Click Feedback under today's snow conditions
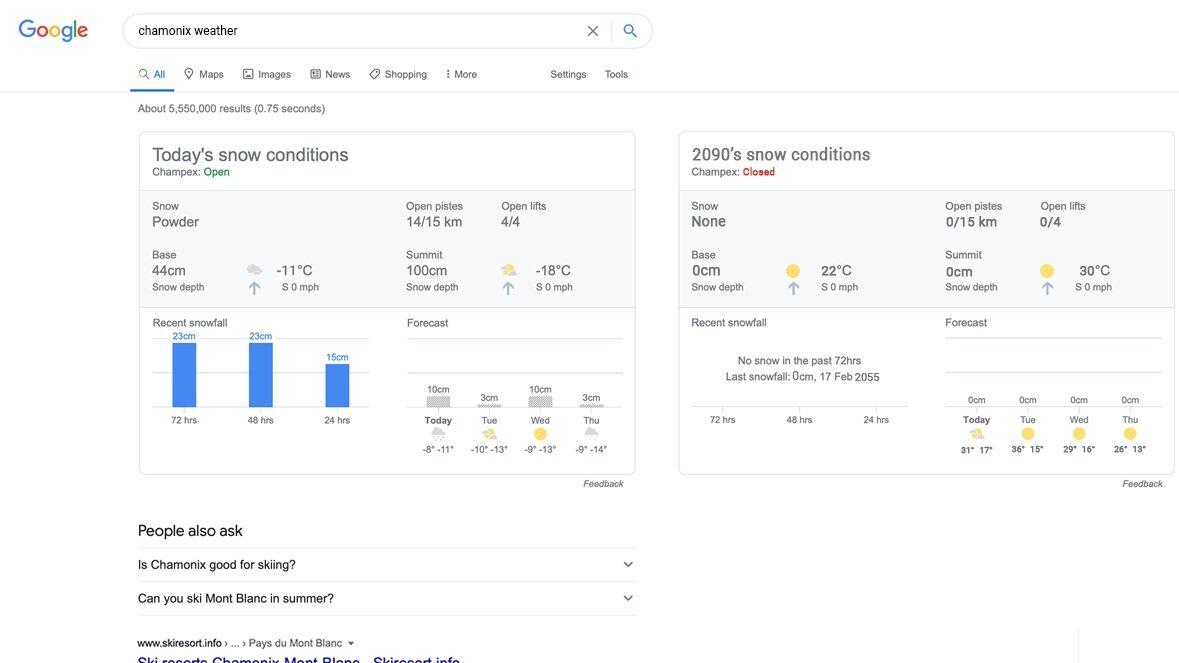Image resolution: width=1179 pixels, height=663 pixels. (604, 482)
